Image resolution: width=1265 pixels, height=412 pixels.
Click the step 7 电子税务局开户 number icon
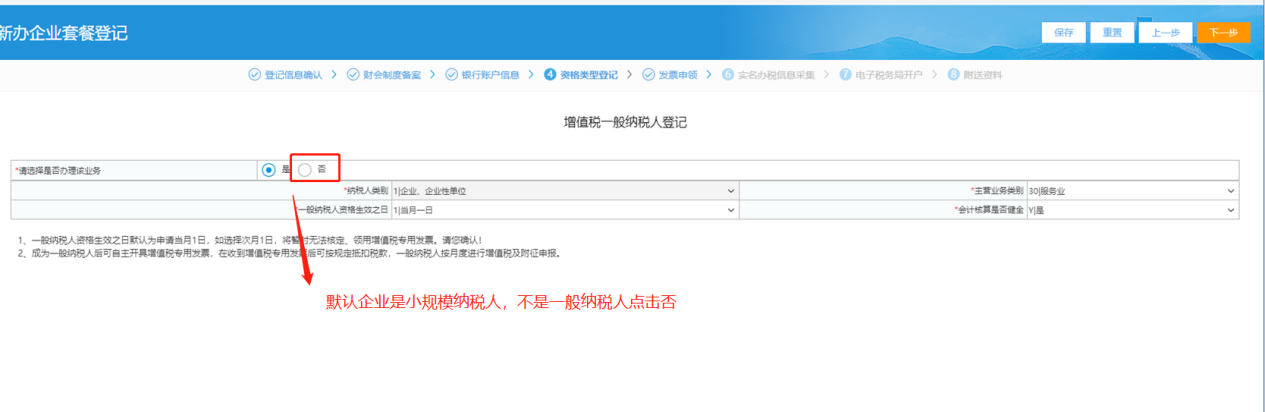click(846, 75)
